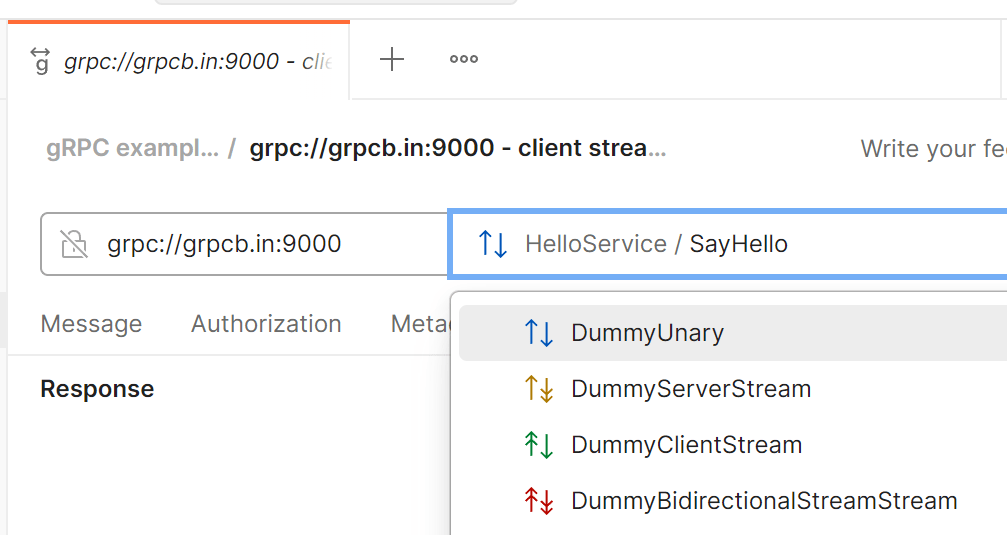
Task: Open a new tab with the plus button
Action: click(x=392, y=60)
